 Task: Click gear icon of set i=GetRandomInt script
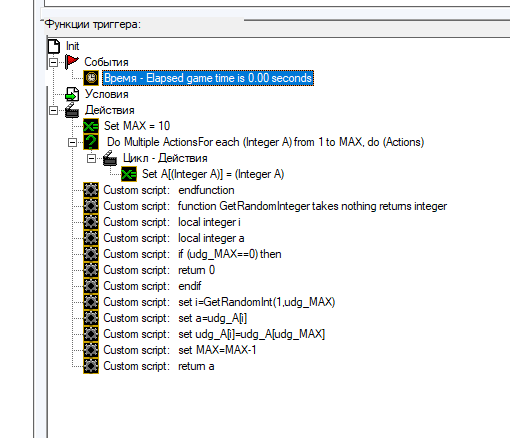tap(91, 302)
